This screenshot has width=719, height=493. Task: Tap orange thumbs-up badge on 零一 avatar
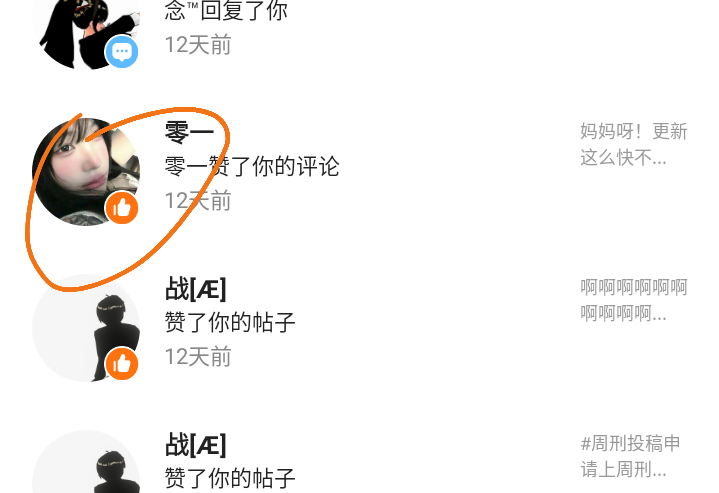122,208
